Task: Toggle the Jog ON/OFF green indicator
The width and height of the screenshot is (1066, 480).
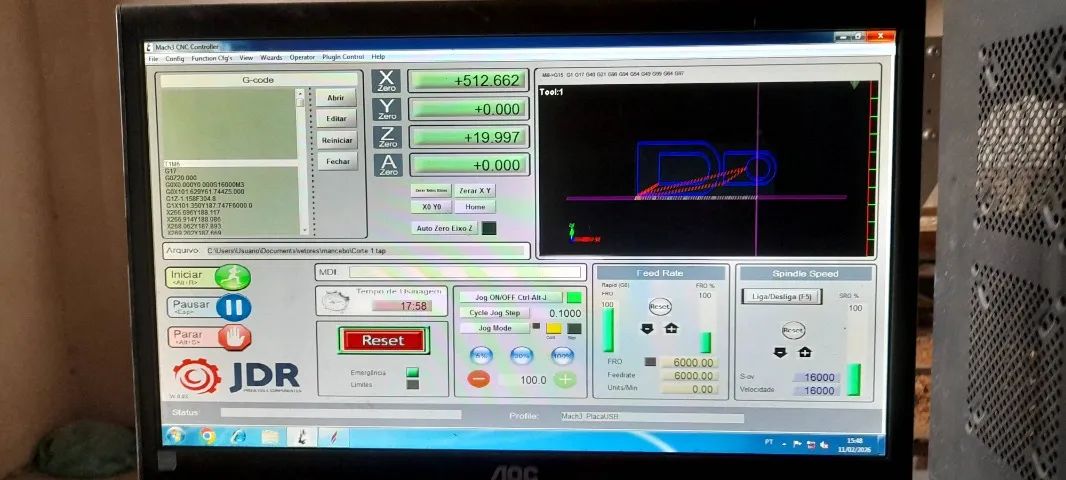Action: [x=574, y=297]
